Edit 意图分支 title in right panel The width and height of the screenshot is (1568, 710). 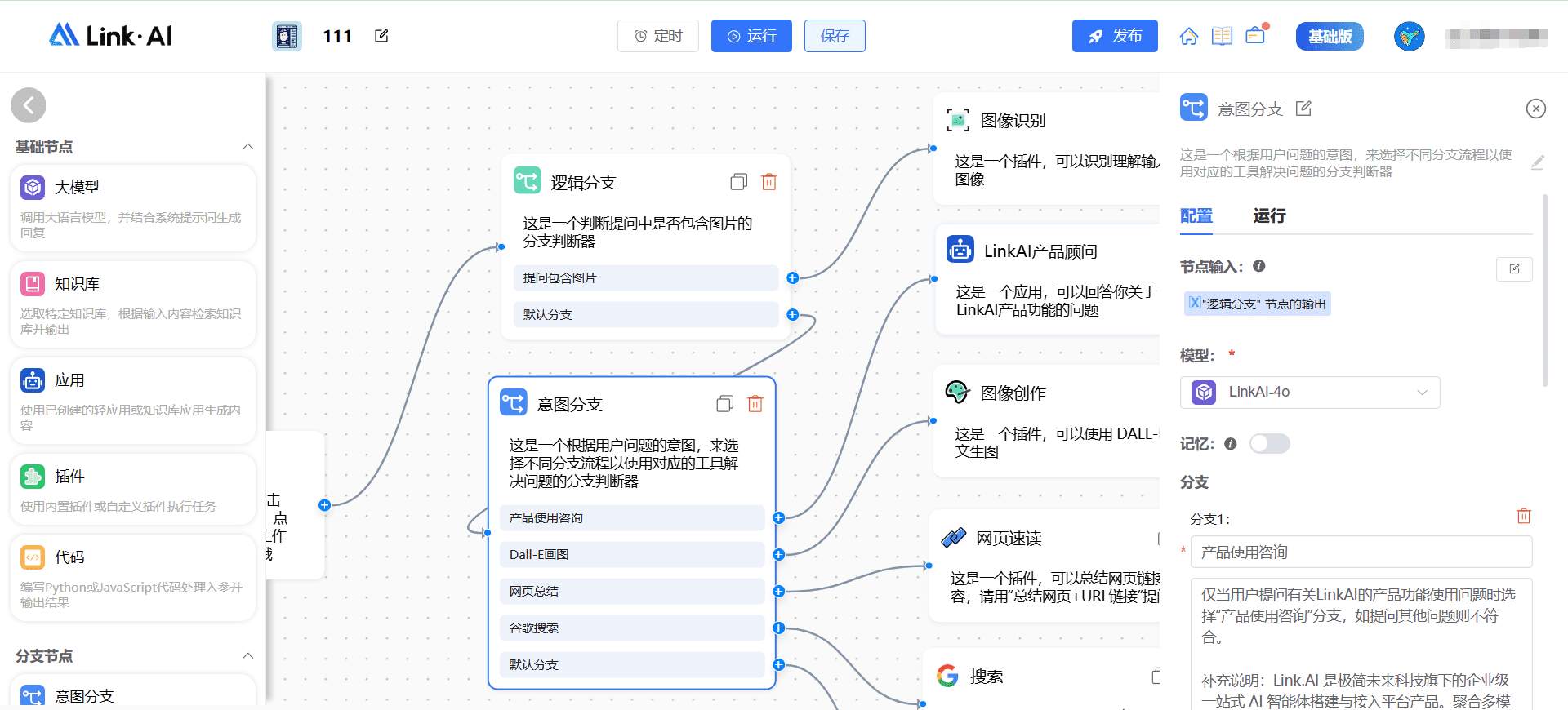click(1303, 109)
